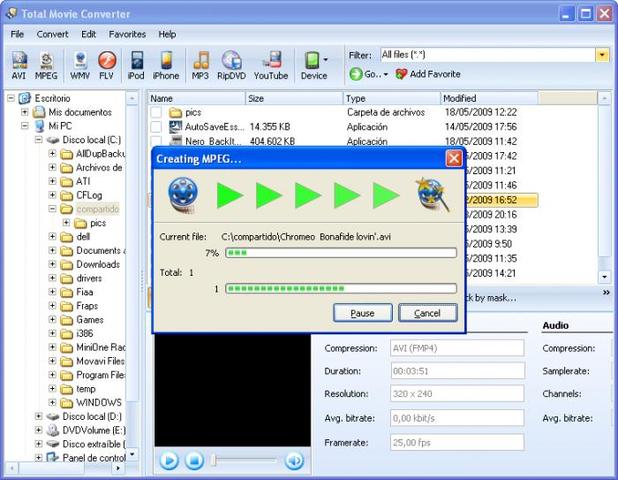Image resolution: width=618 pixels, height=480 pixels.
Task: Play the preview video
Action: 169,460
